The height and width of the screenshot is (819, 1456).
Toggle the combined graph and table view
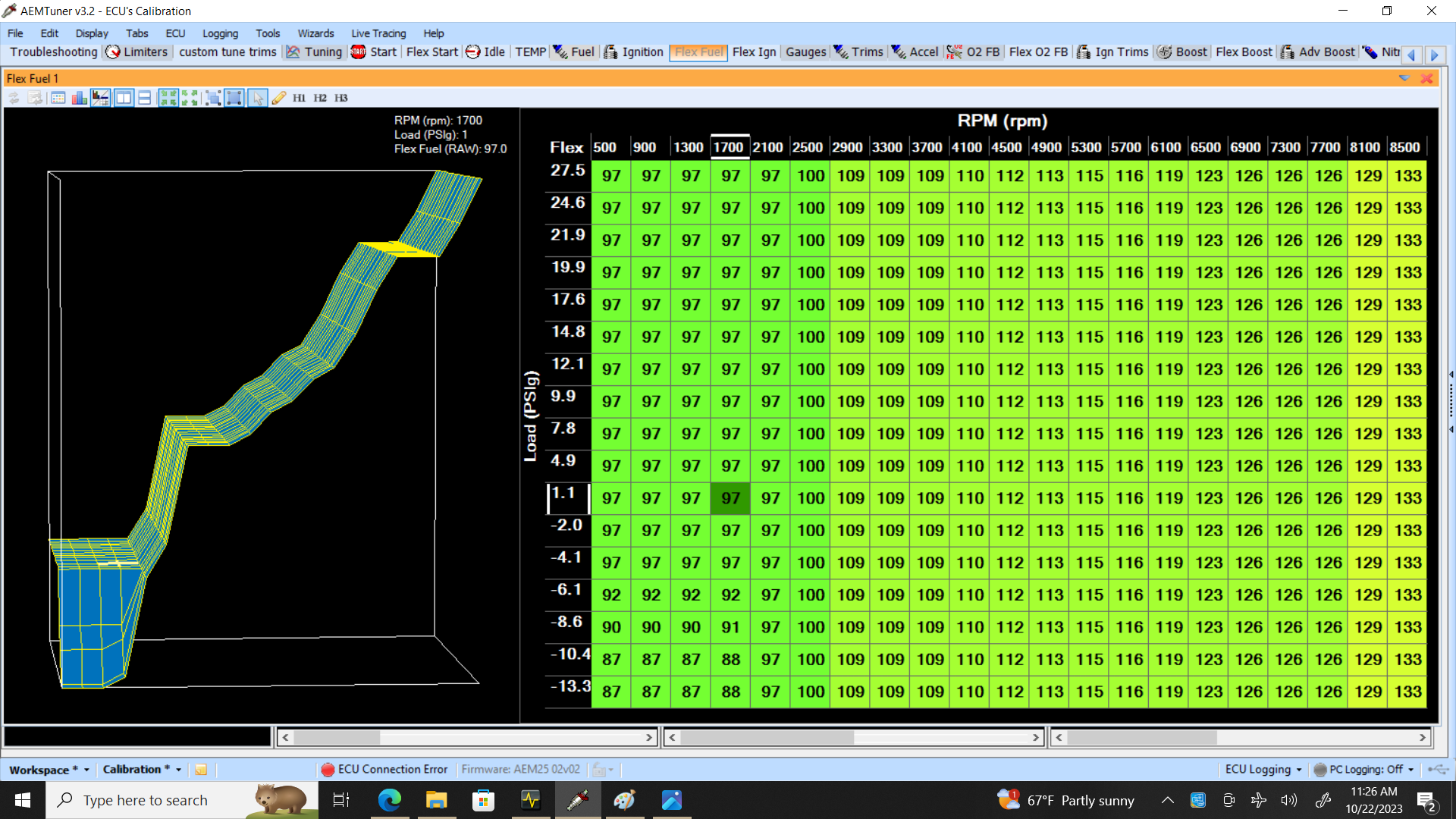point(100,98)
